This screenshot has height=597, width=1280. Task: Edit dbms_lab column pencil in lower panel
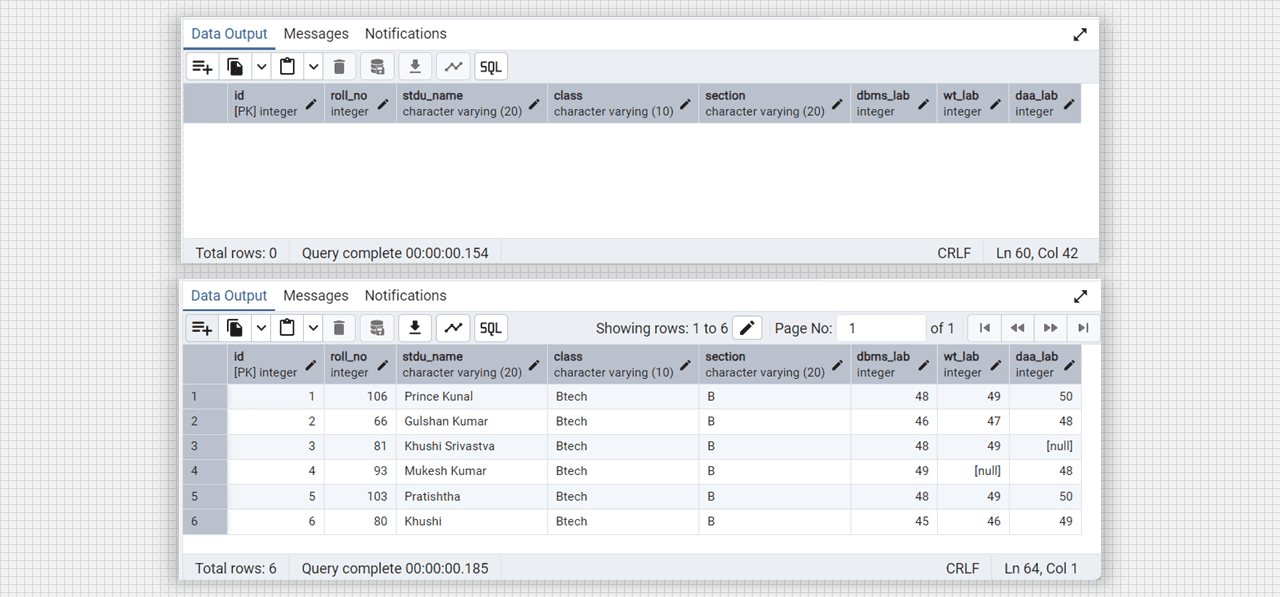click(925, 365)
